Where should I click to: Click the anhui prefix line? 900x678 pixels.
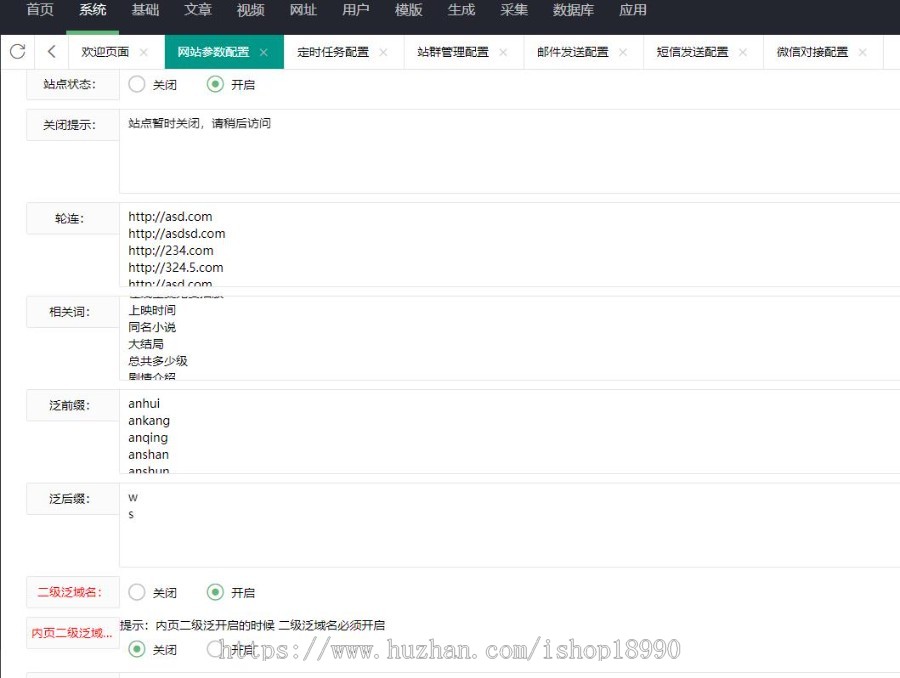coord(144,404)
